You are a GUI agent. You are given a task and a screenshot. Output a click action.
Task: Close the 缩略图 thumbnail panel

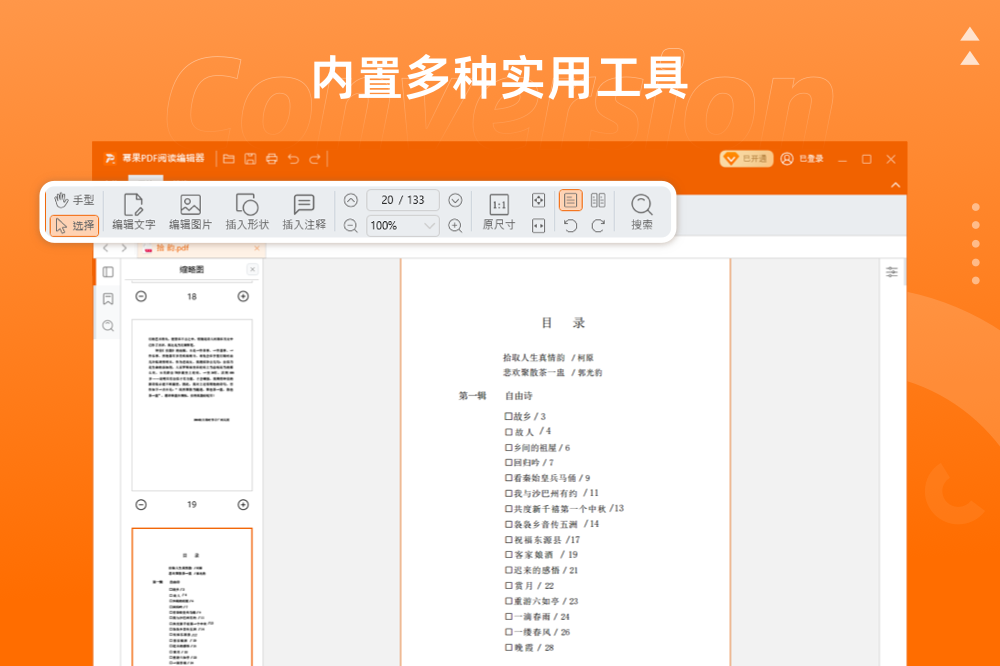[252, 270]
